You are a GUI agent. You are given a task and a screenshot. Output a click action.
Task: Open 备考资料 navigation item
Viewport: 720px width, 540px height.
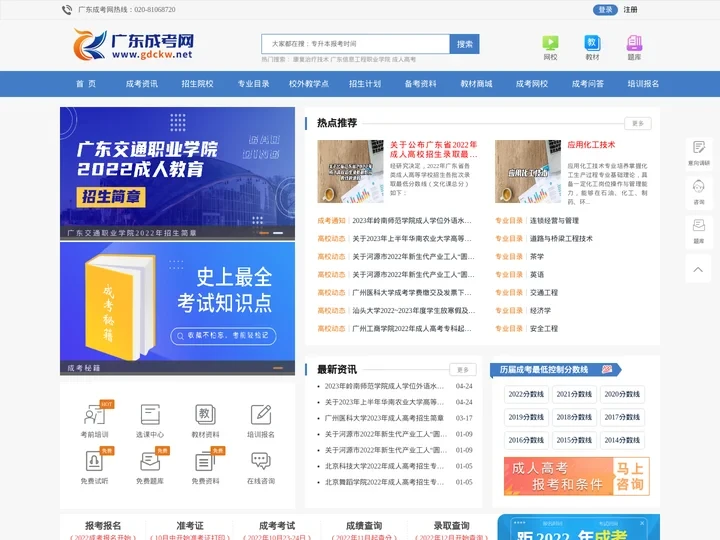point(421,84)
